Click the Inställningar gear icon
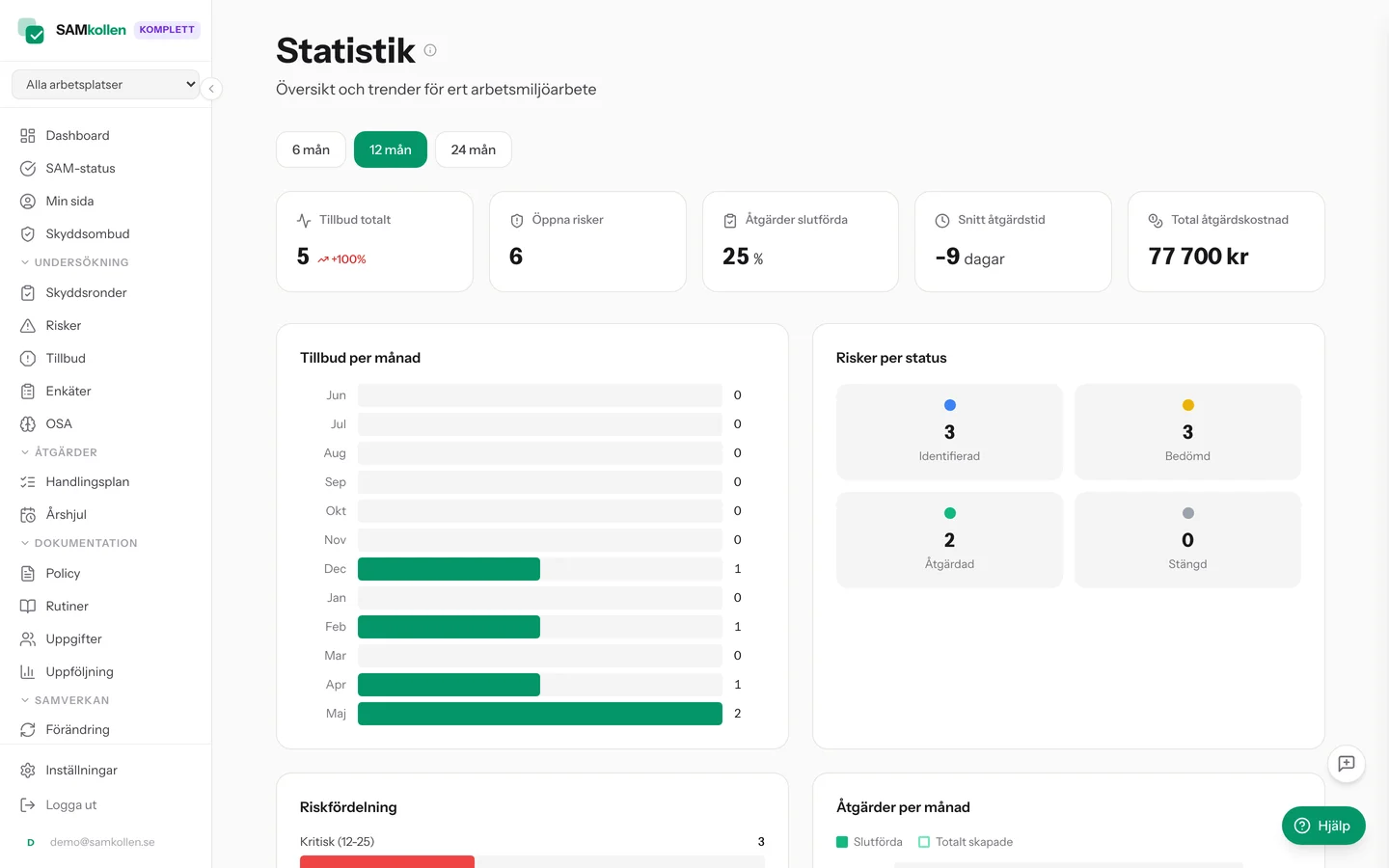 coord(28,771)
